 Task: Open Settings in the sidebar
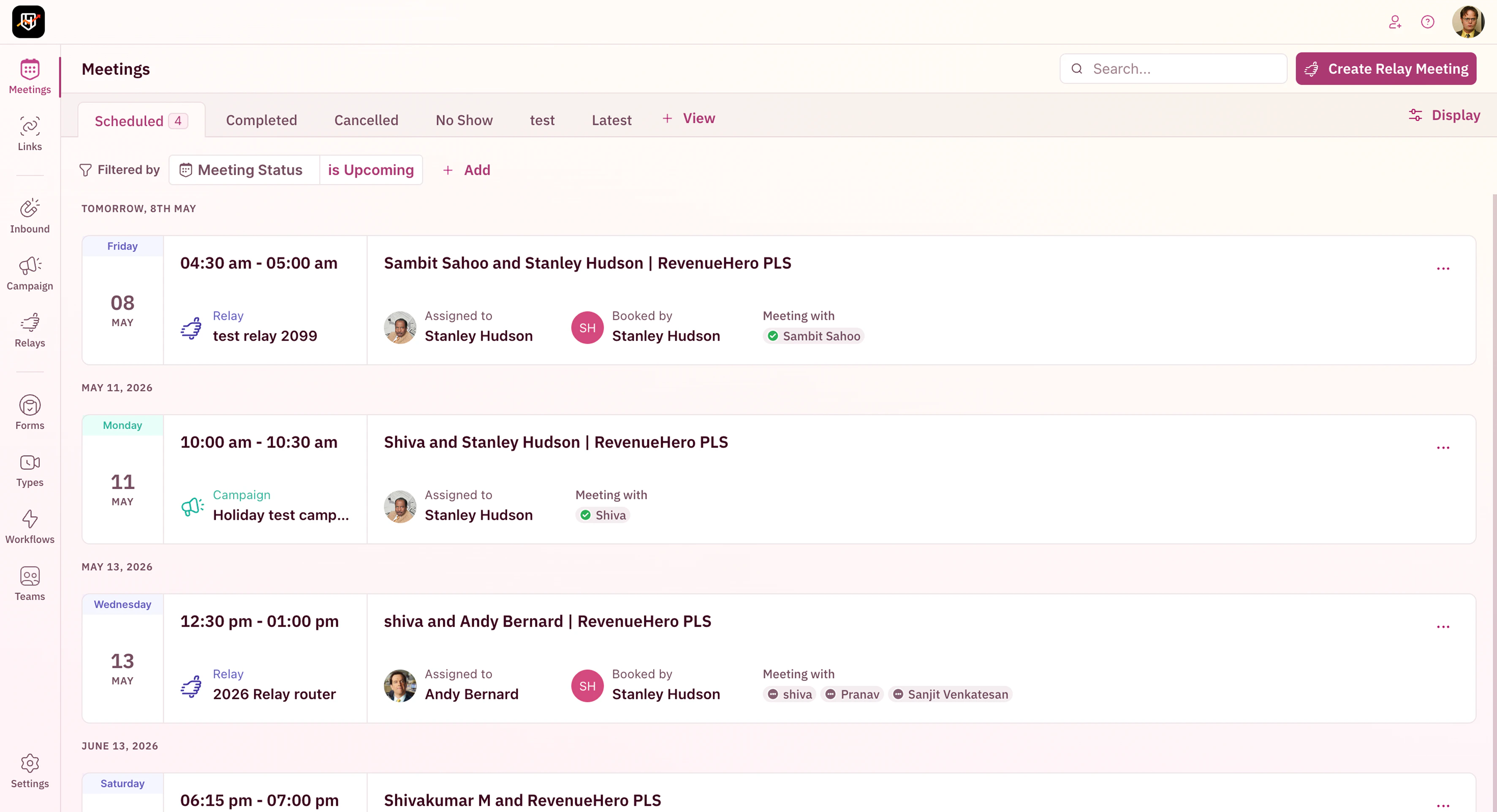pos(30,771)
